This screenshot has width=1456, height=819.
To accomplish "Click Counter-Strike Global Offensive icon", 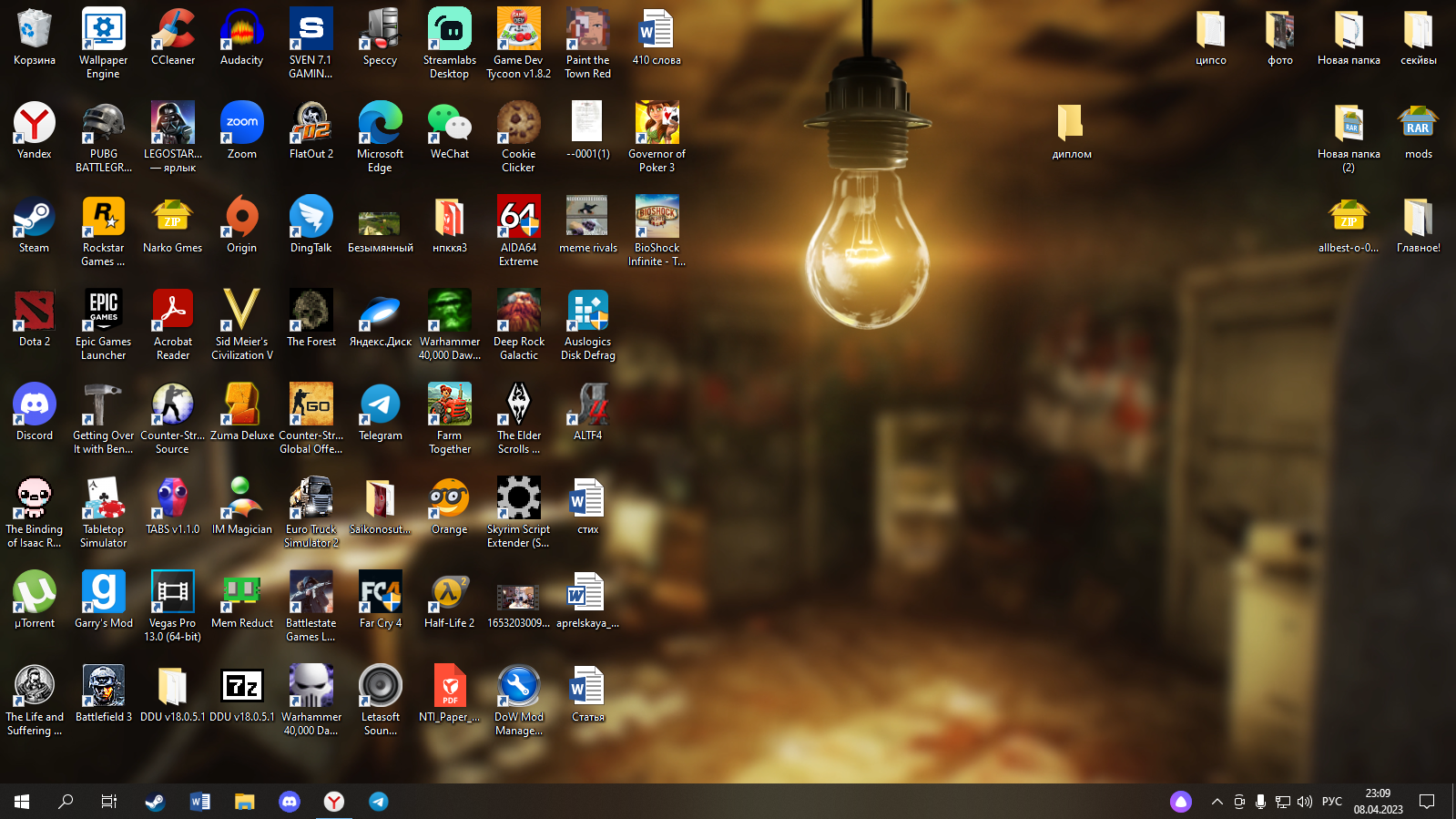I will coord(311,417).
